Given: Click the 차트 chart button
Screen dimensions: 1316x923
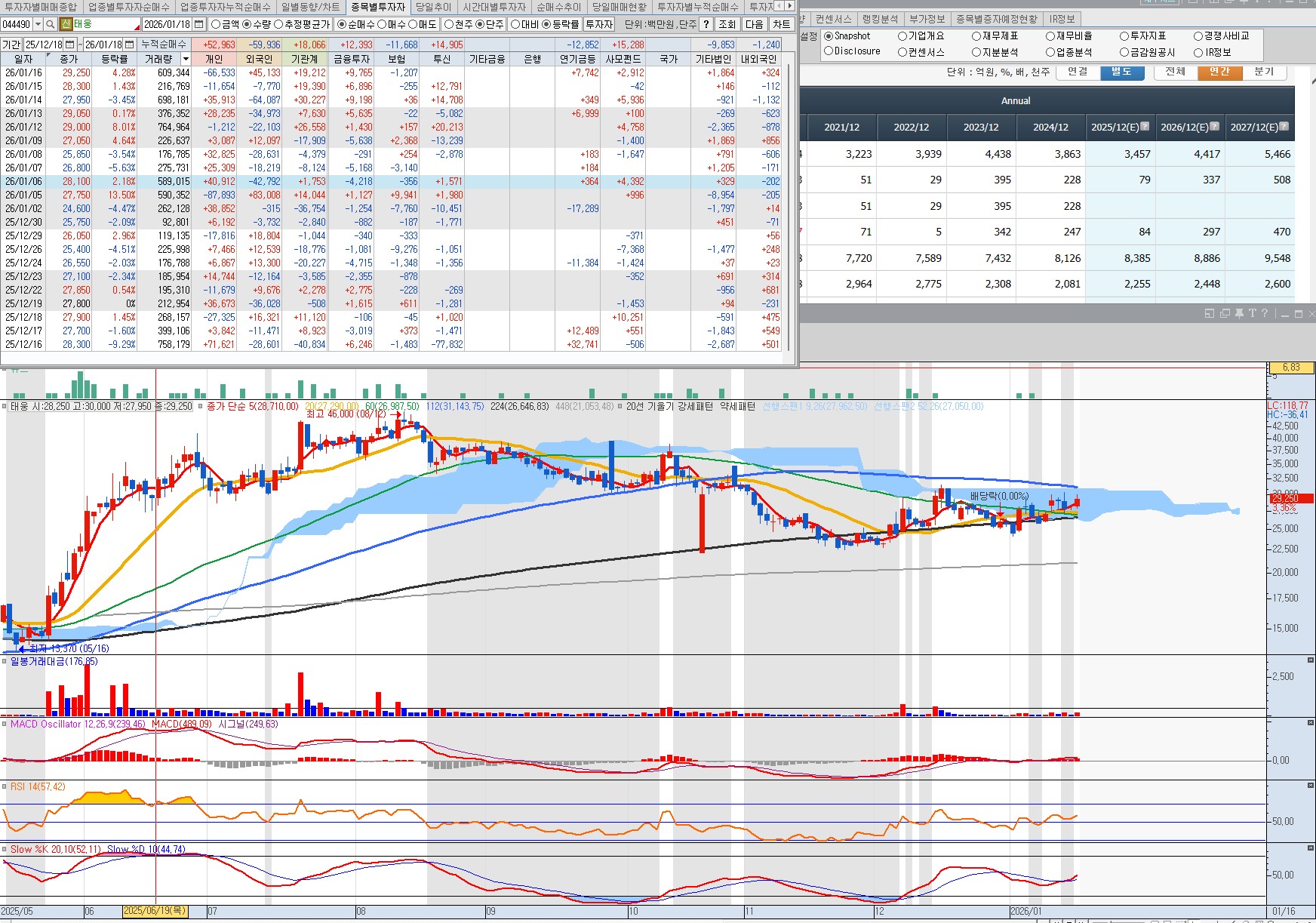Looking at the screenshot, I should click(x=781, y=24).
